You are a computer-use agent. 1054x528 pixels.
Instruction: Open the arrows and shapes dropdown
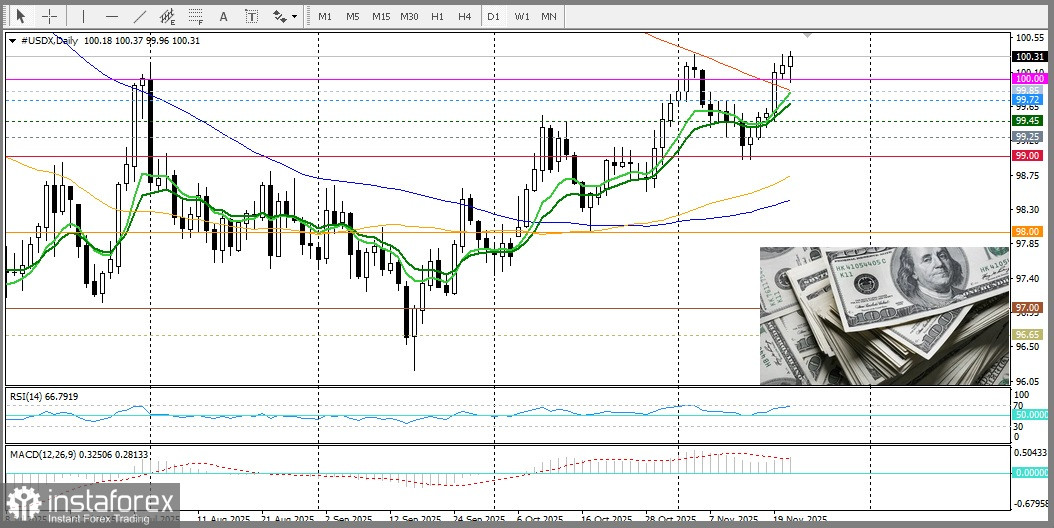[x=284, y=16]
